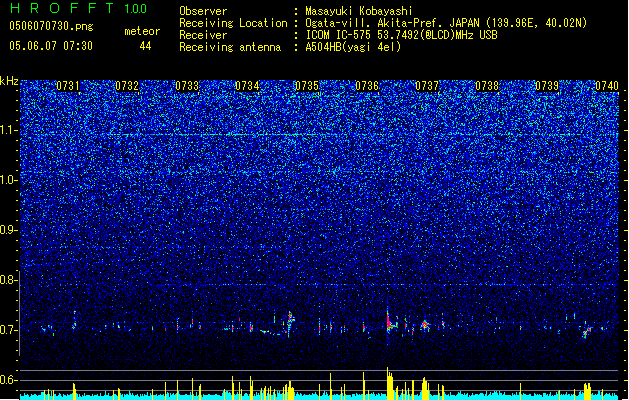Click the 0731 time marker
Image resolution: width=629 pixels, height=400 pixels.
click(x=68, y=86)
